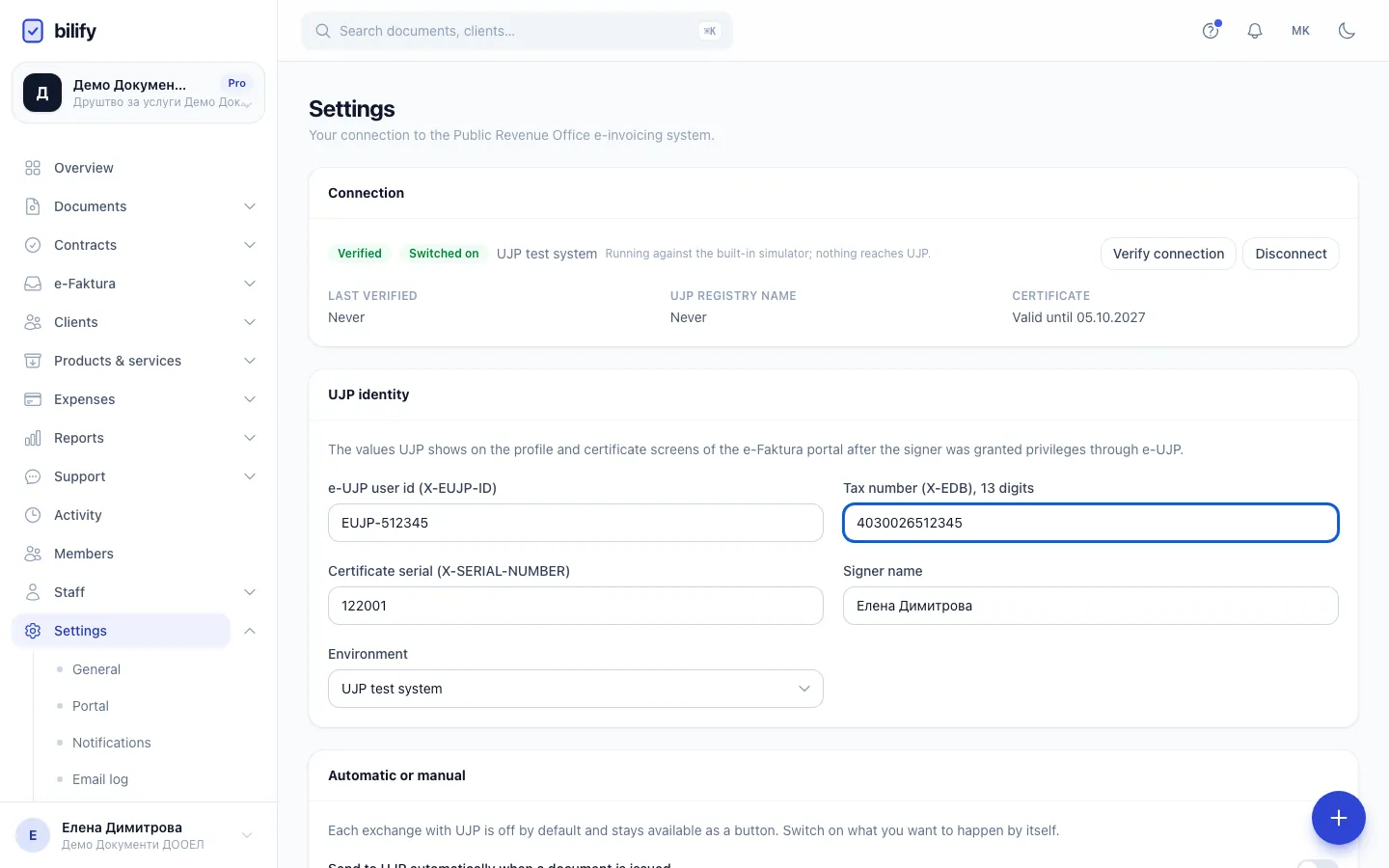Open the company switcher Демо Документи
Image resolution: width=1389 pixels, height=868 pixels.
pyautogui.click(x=138, y=93)
